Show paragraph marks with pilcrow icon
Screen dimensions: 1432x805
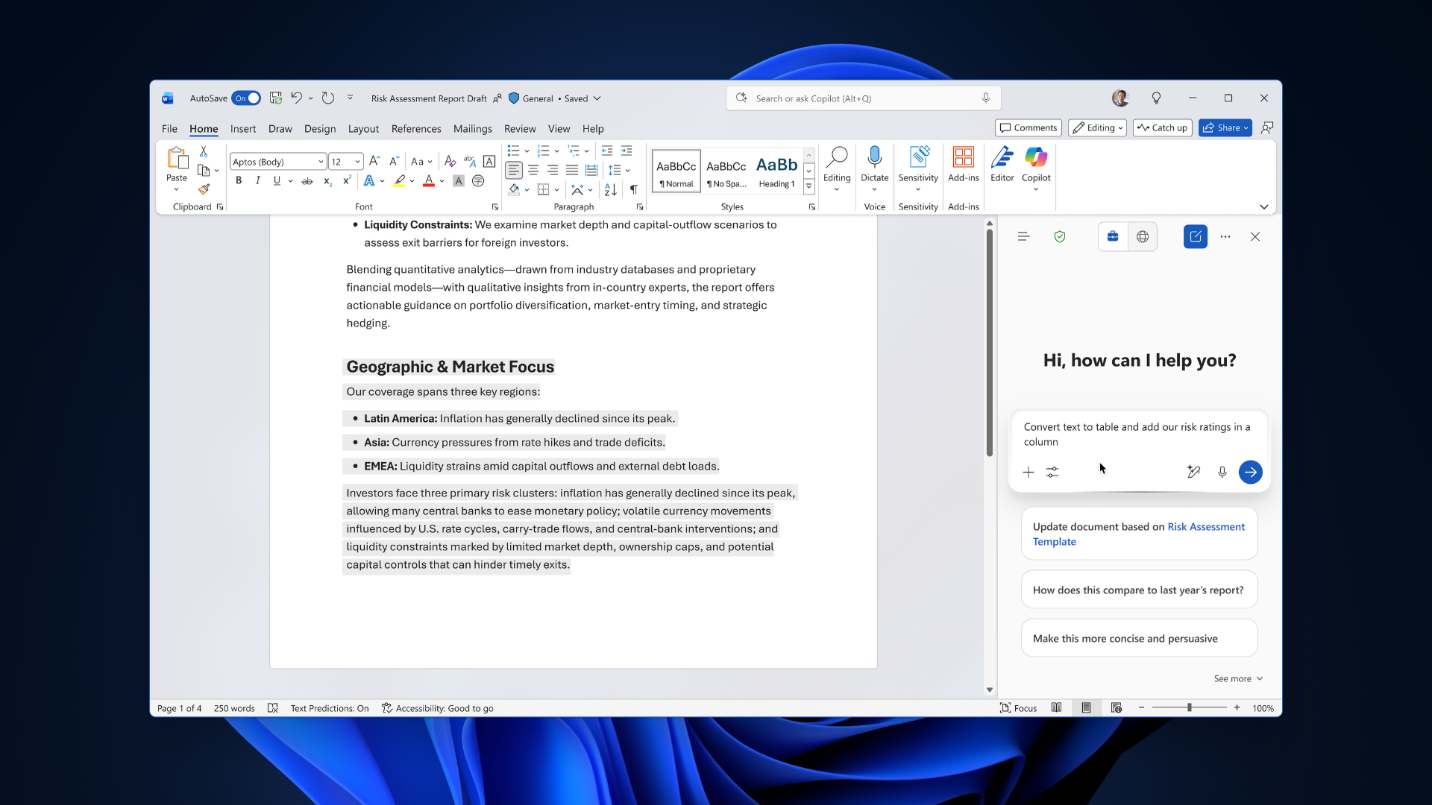633,190
